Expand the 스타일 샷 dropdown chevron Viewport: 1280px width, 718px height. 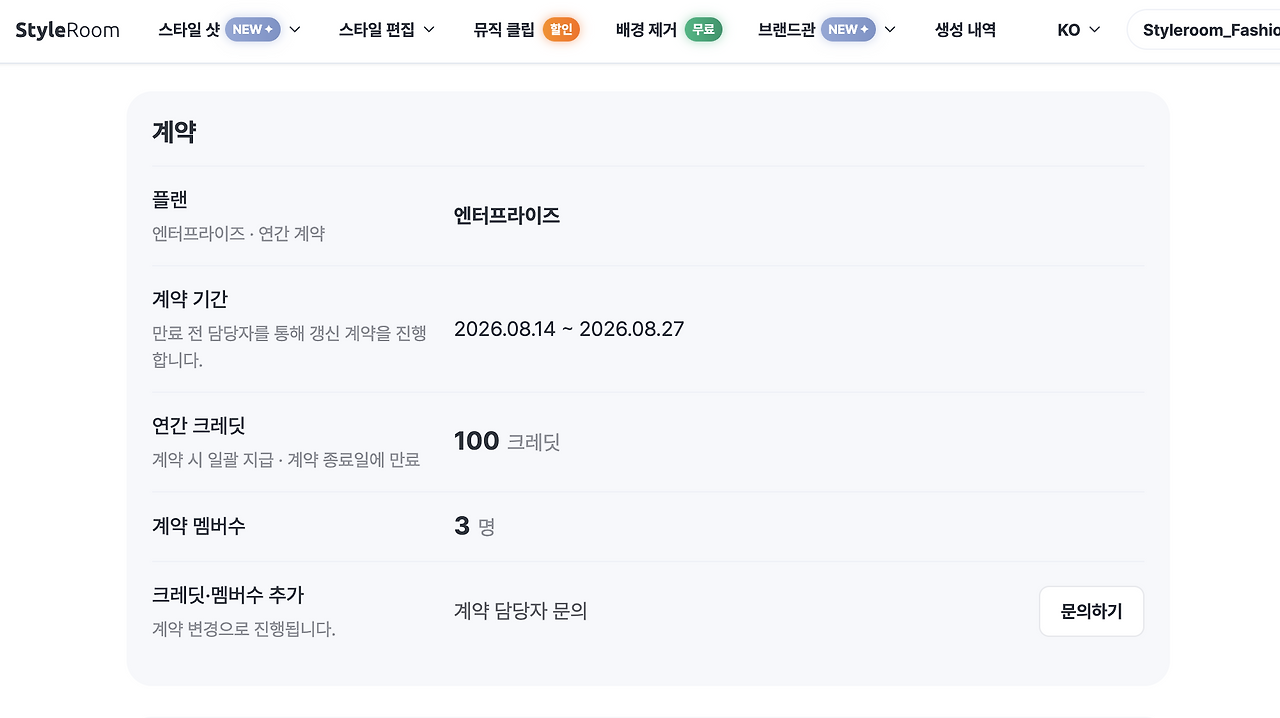295,30
